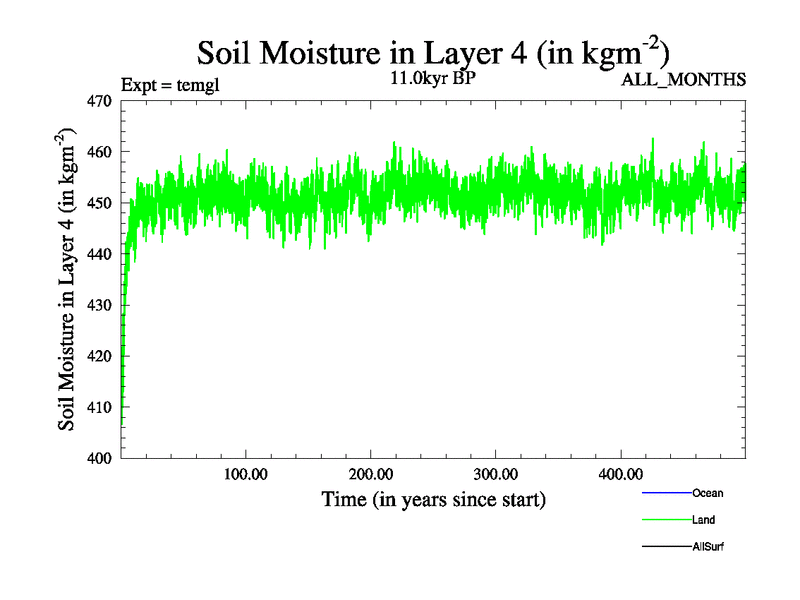Click the 300.00 x-axis tick label

click(495, 474)
